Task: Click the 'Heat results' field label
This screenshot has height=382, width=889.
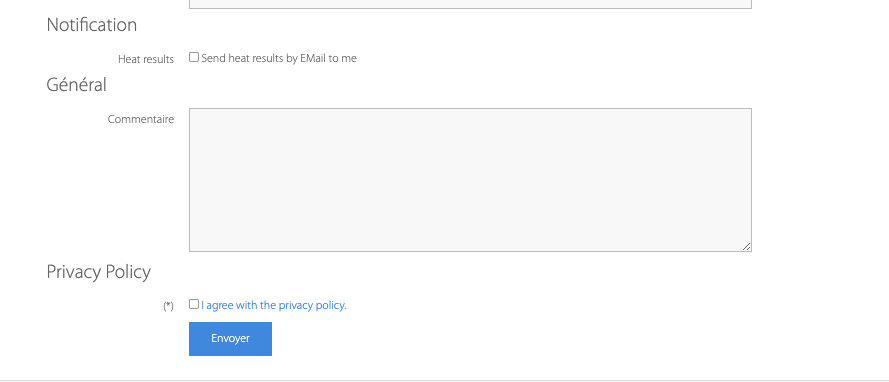Action: (146, 59)
